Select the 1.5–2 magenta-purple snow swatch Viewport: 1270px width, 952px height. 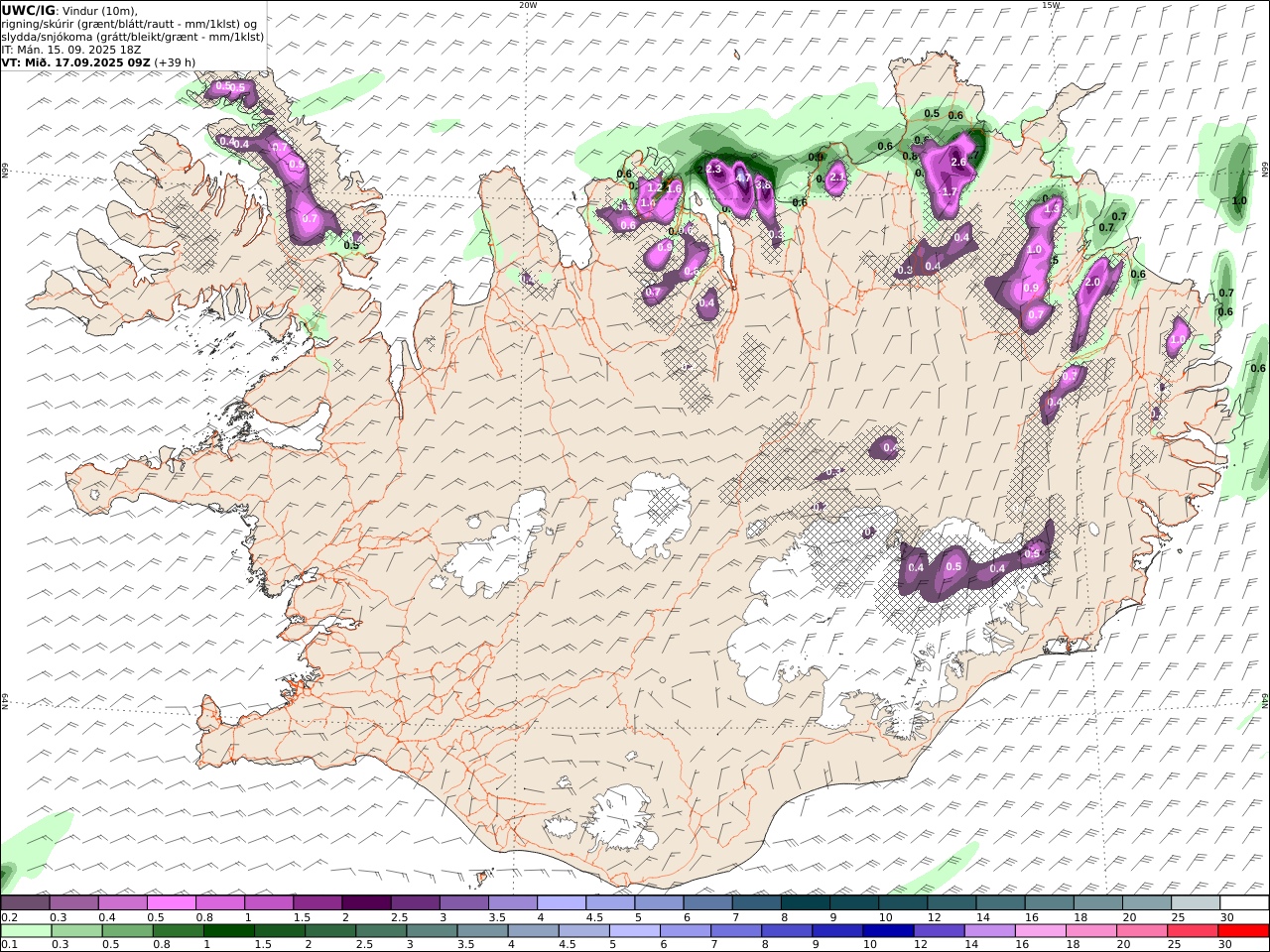coord(317,902)
